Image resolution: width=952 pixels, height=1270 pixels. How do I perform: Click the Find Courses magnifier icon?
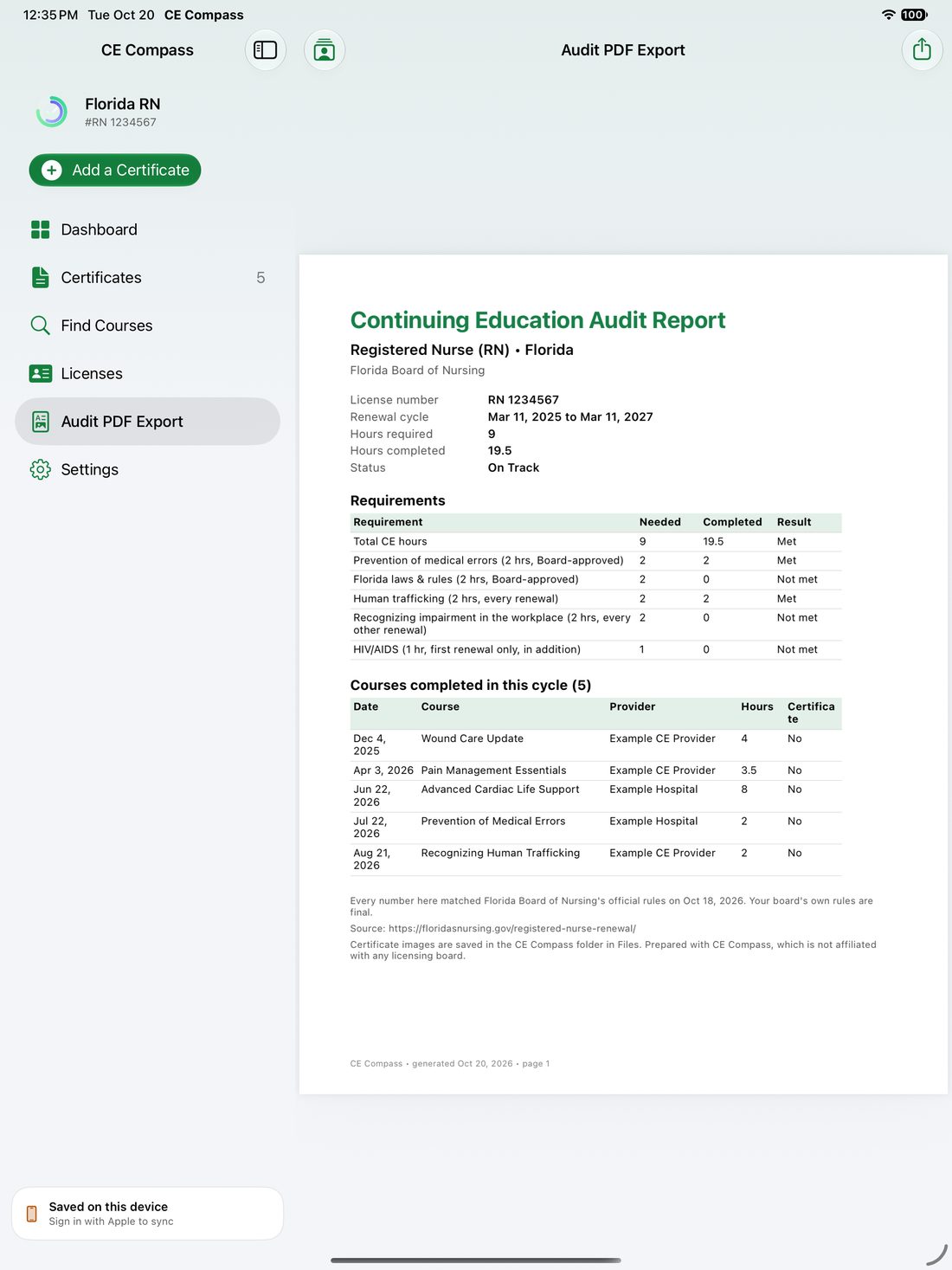tap(40, 326)
